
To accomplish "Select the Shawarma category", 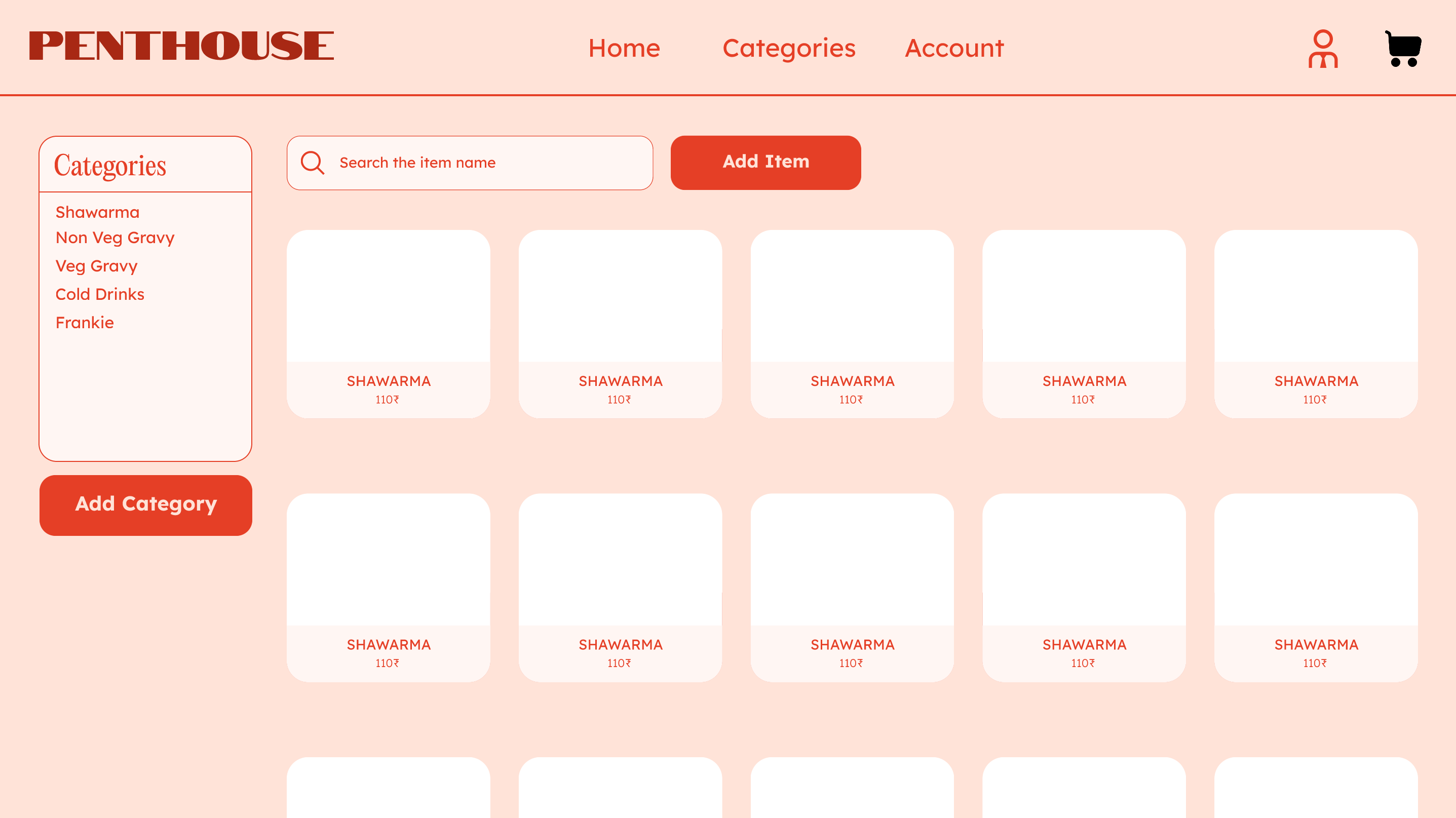I will tap(97, 212).
